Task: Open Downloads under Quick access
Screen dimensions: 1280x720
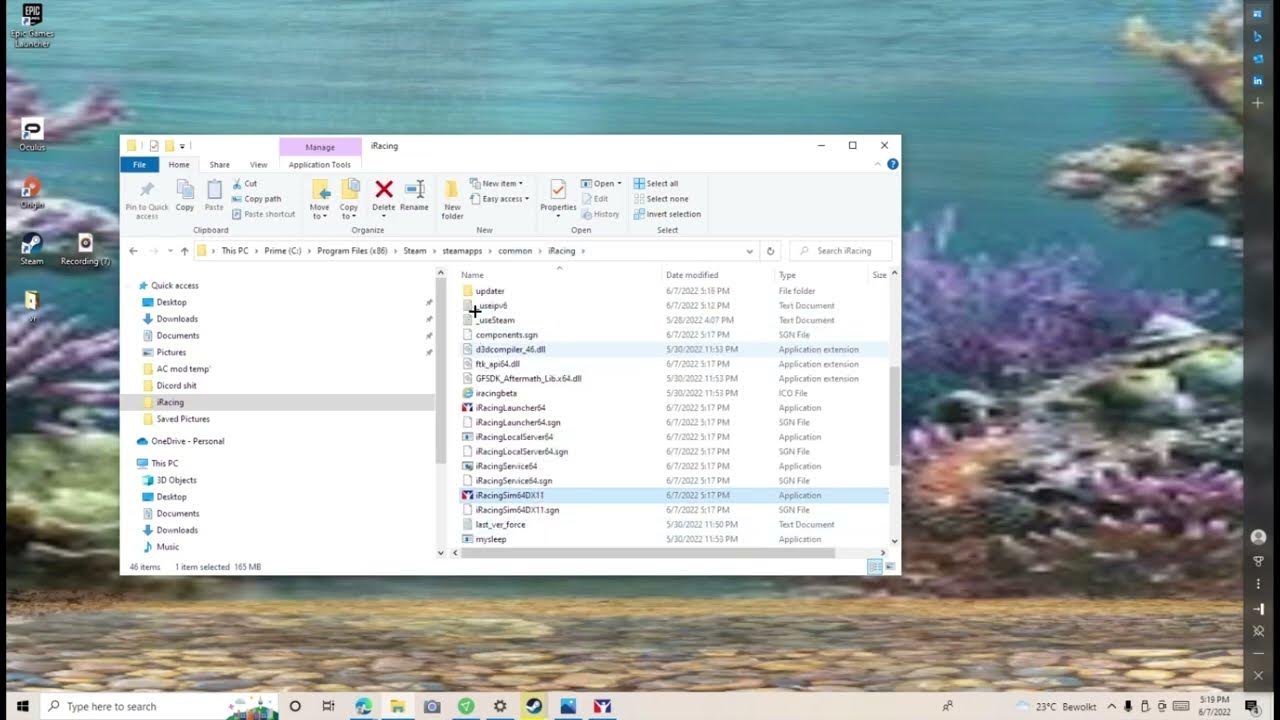Action: (177, 319)
